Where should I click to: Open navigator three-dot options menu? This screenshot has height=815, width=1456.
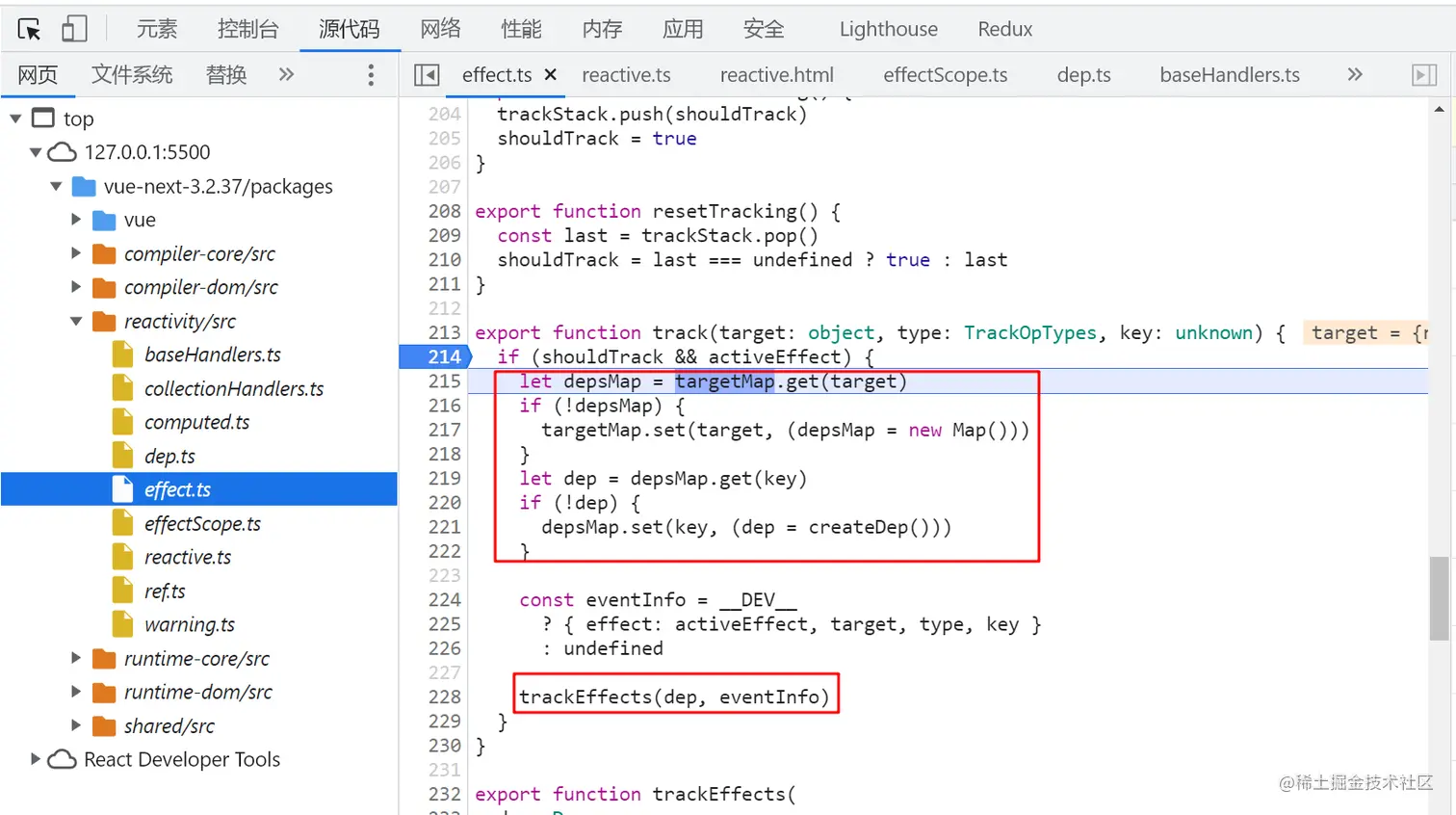(x=371, y=75)
